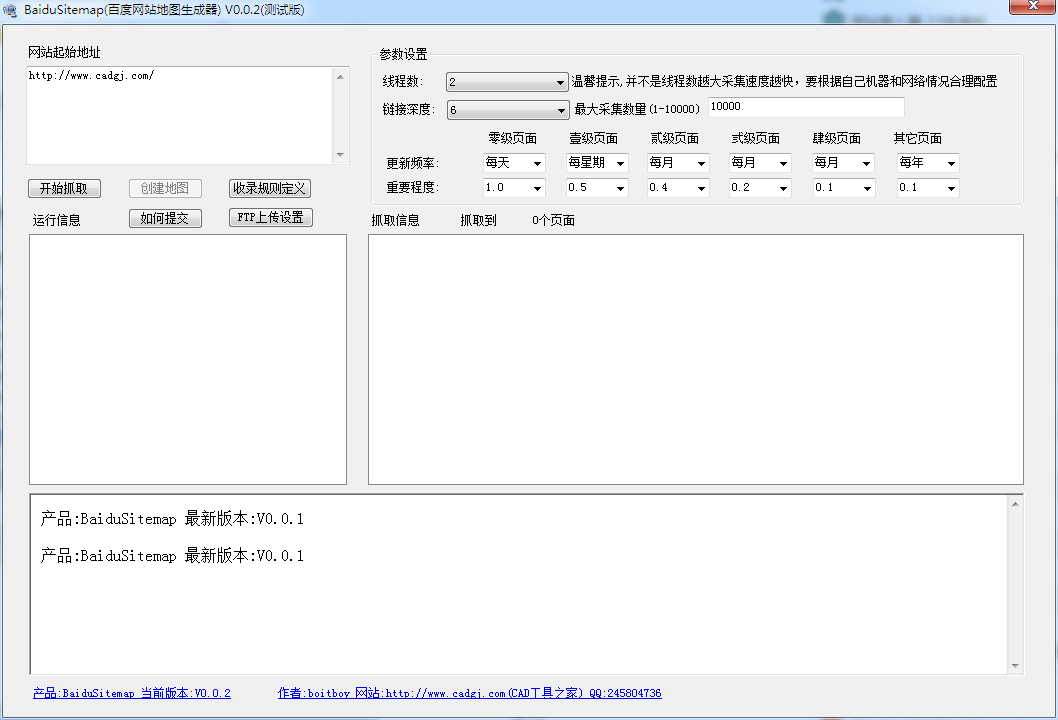
Task: Click second 产品:BaiduSitemap 最新版本:V0.0.1 line
Action: [172, 556]
